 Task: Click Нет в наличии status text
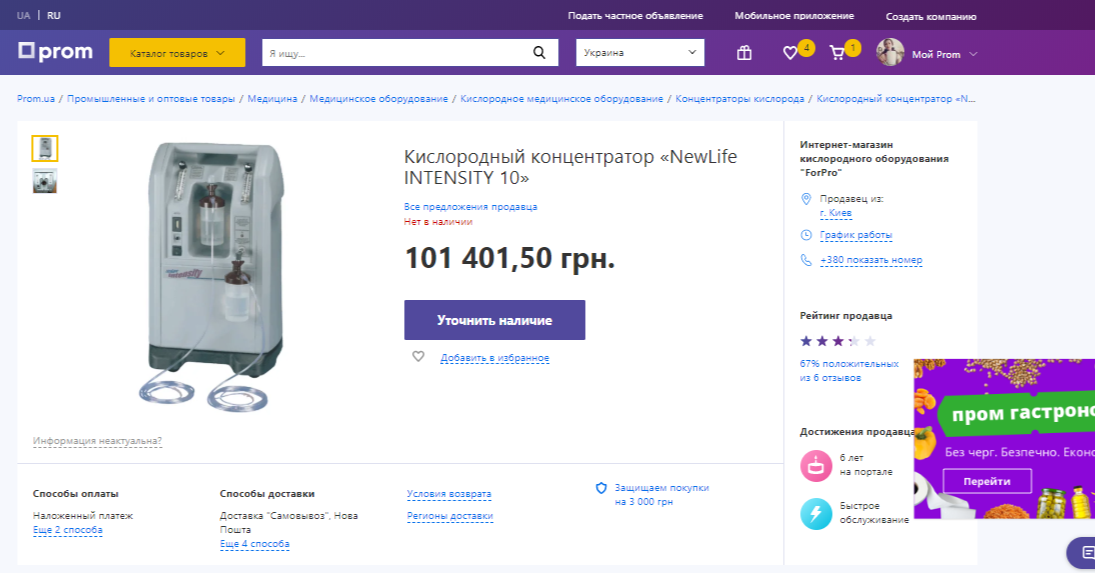(x=438, y=221)
